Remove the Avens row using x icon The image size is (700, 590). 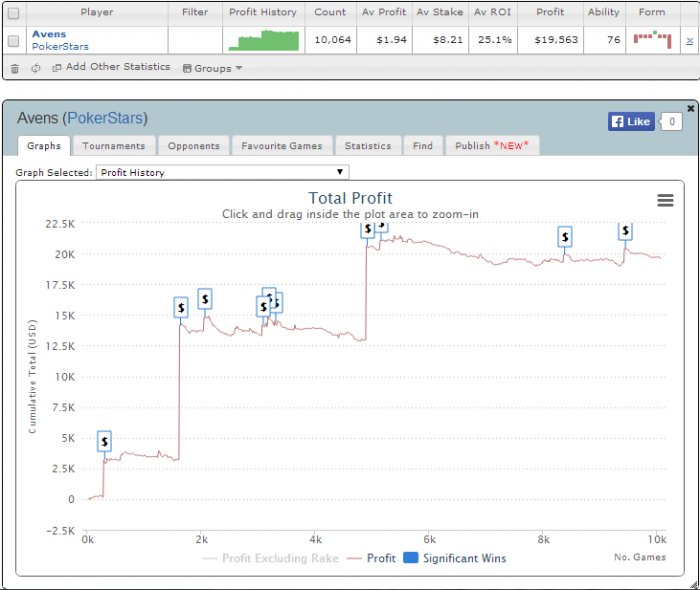click(x=689, y=41)
